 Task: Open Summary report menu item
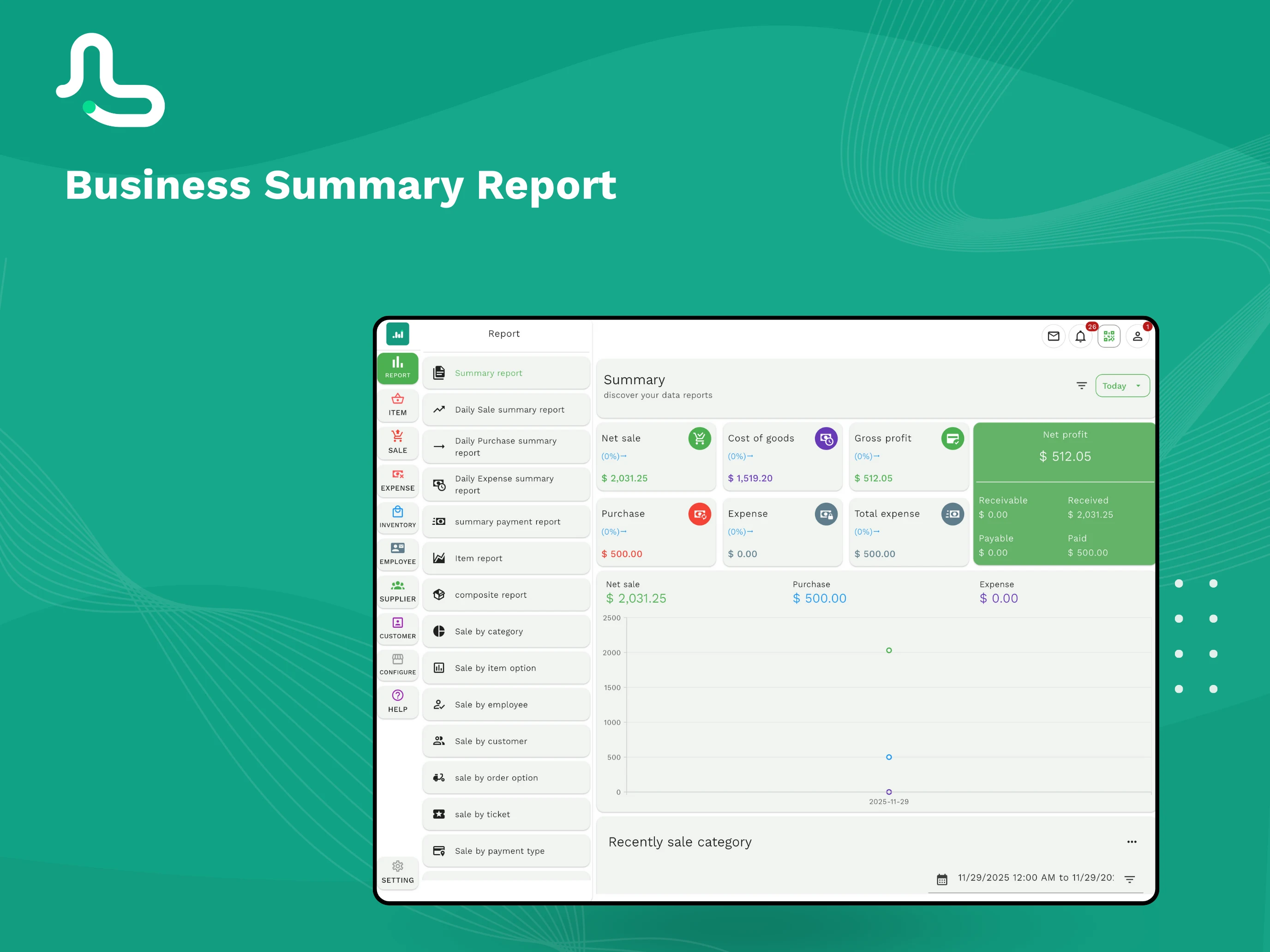[506, 373]
